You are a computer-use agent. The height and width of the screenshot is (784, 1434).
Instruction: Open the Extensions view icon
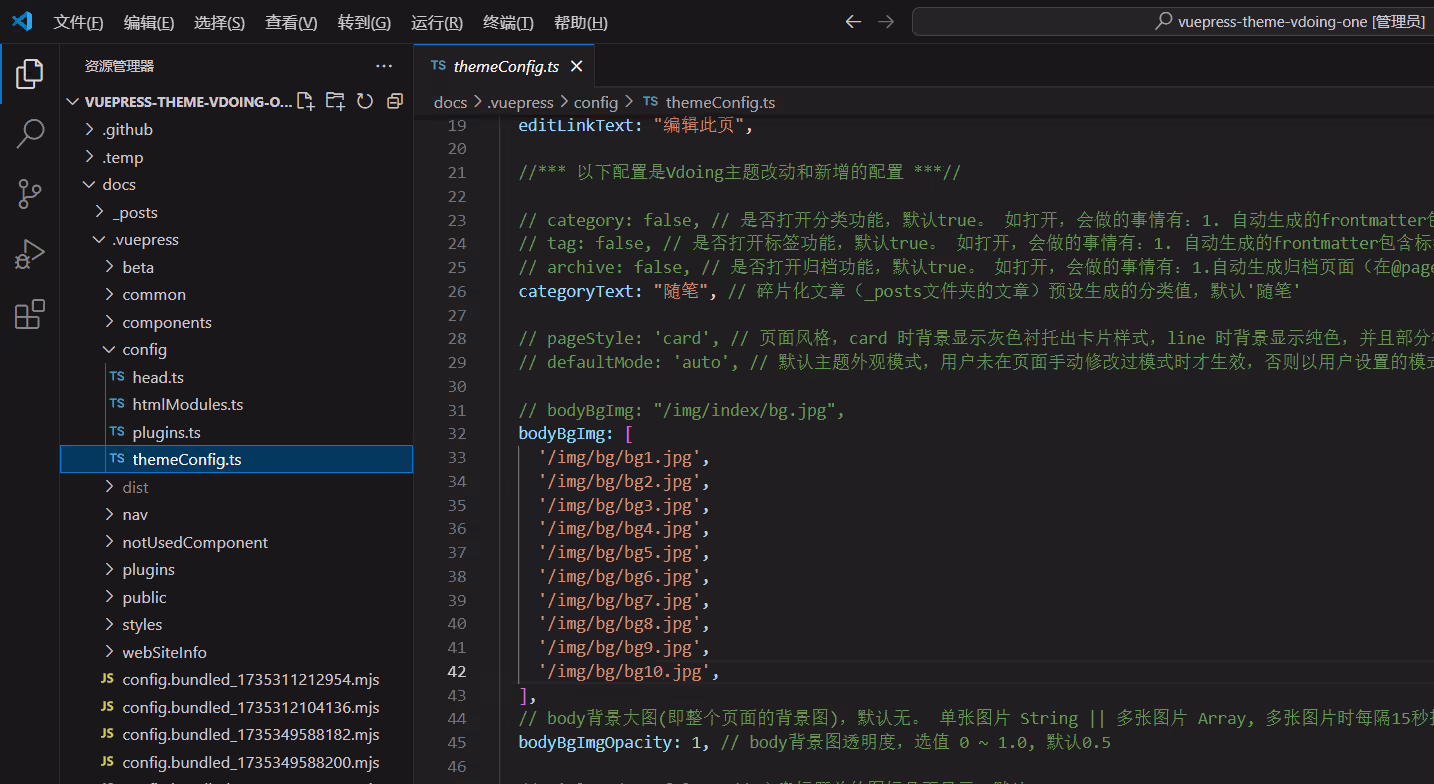(x=30, y=314)
